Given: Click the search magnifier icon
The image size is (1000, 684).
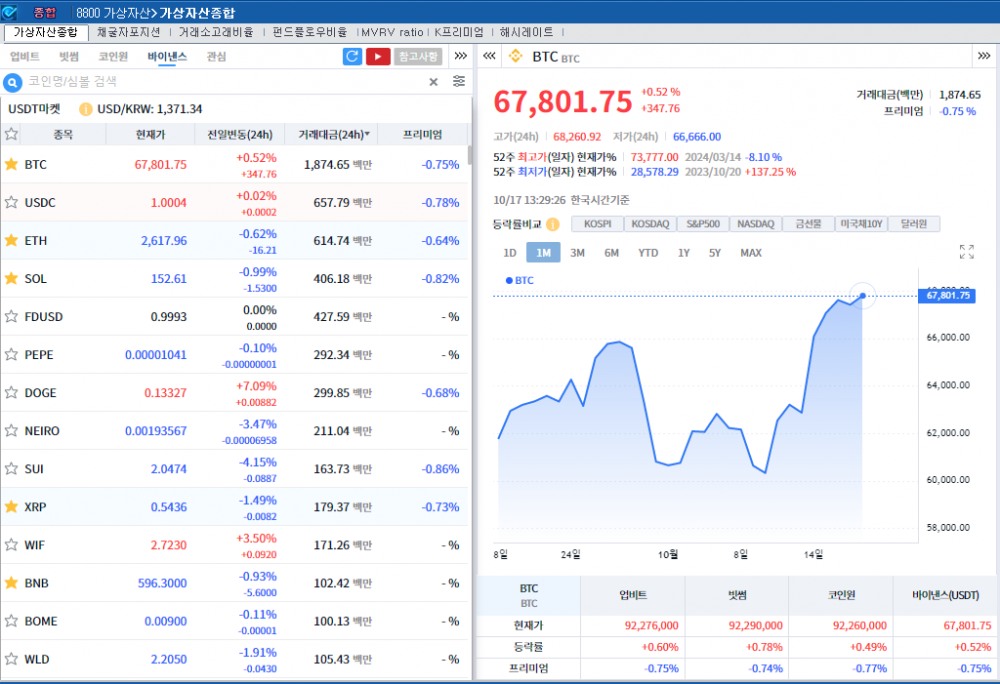Looking at the screenshot, I should point(13,82).
